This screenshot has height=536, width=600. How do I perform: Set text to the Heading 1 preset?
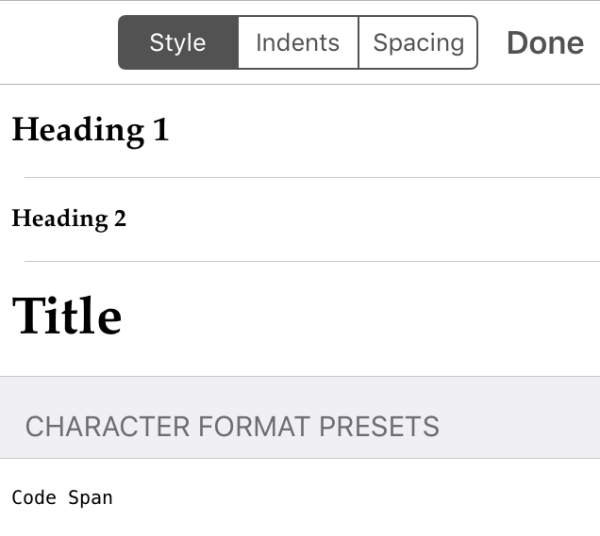coord(91,130)
